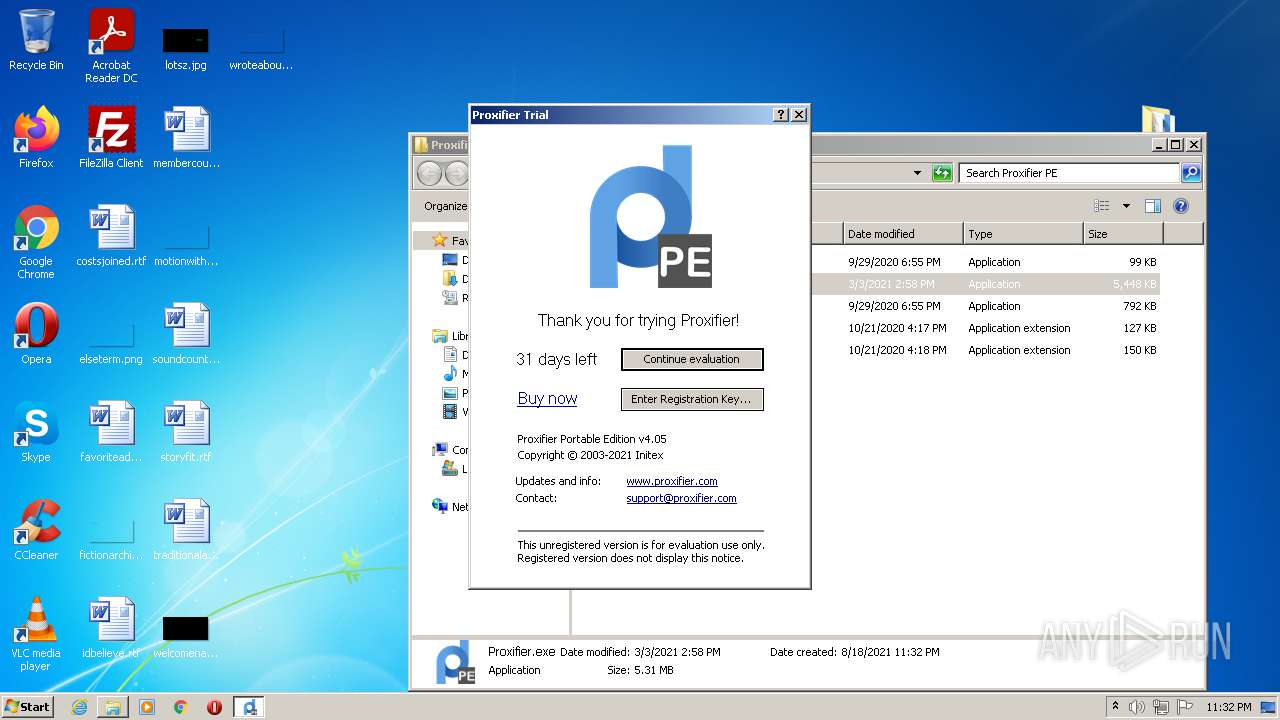Show hidden tray icons arrow
Screen dimensions: 1280x720
(x=1115, y=707)
